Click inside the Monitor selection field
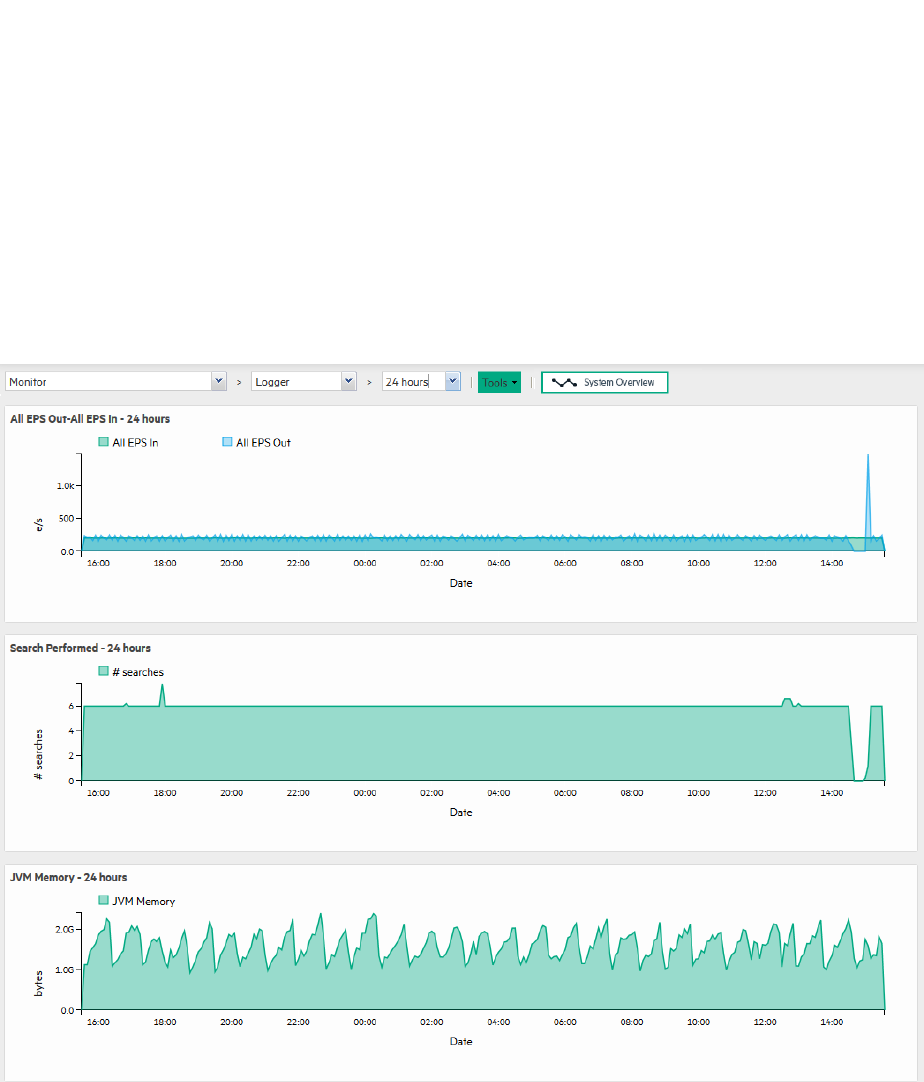Image resolution: width=924 pixels, height=1082 pixels. [108, 382]
